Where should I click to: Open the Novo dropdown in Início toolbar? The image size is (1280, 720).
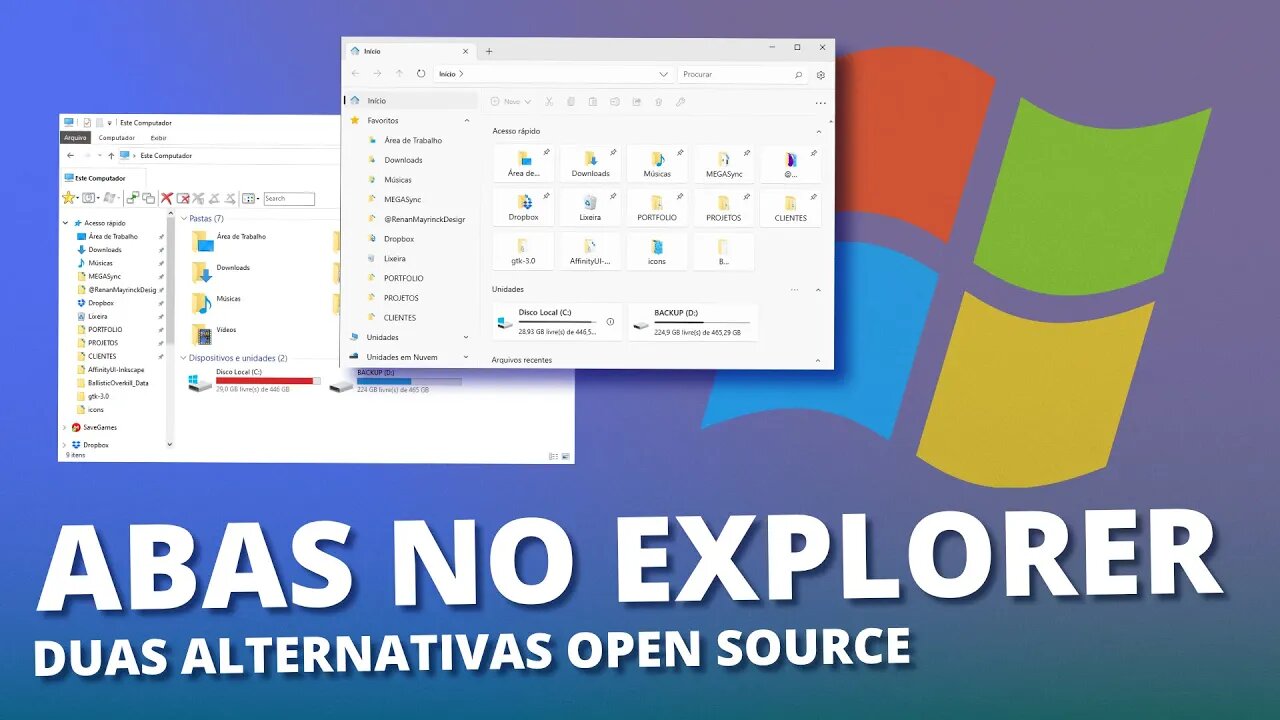[x=512, y=102]
